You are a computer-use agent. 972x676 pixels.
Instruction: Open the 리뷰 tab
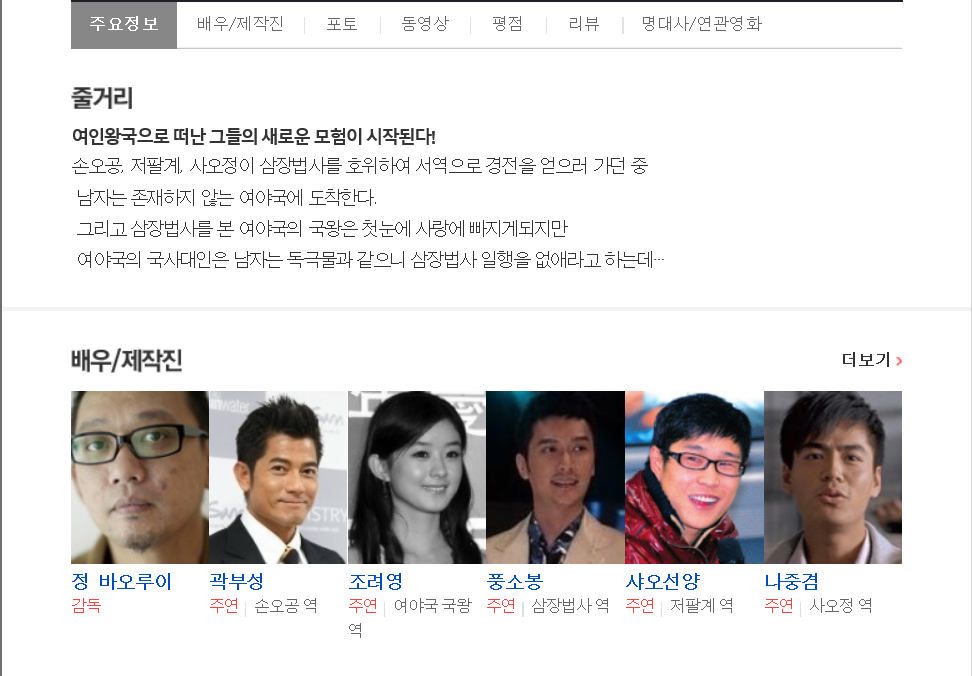pyautogui.click(x=584, y=24)
